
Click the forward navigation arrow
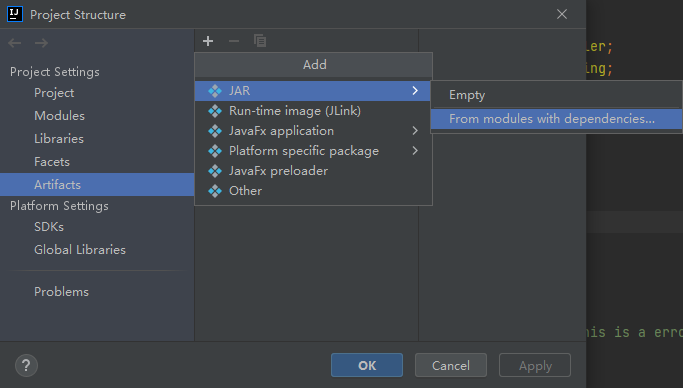pos(41,43)
